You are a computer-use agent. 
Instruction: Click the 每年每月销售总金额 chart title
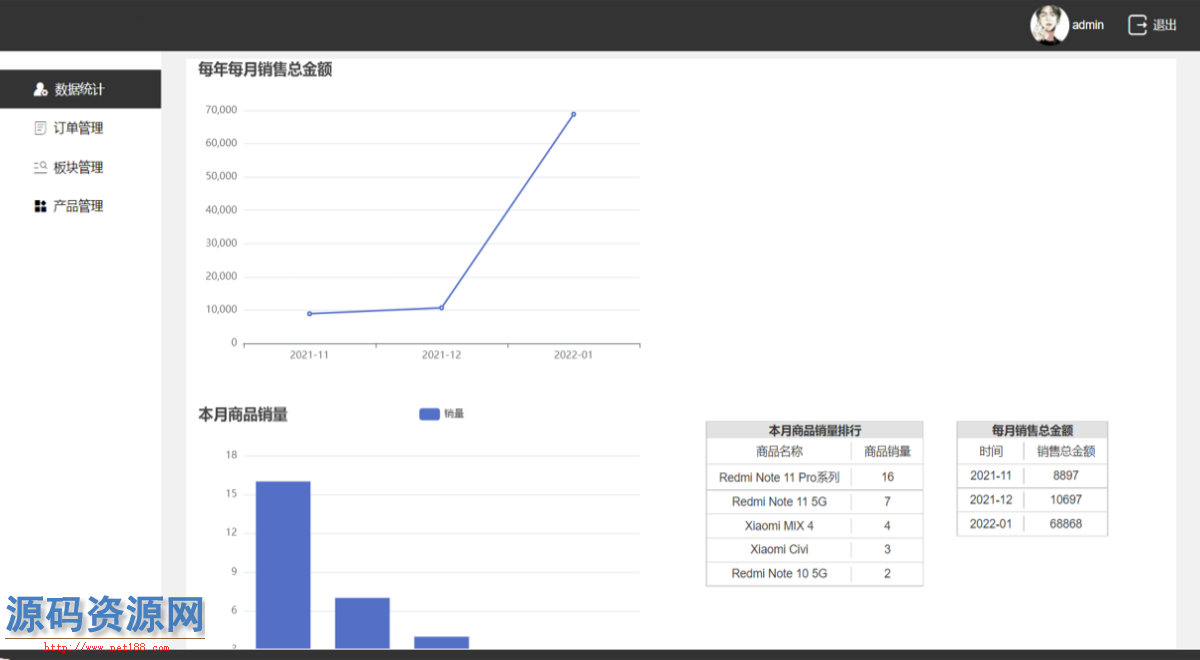pos(265,69)
